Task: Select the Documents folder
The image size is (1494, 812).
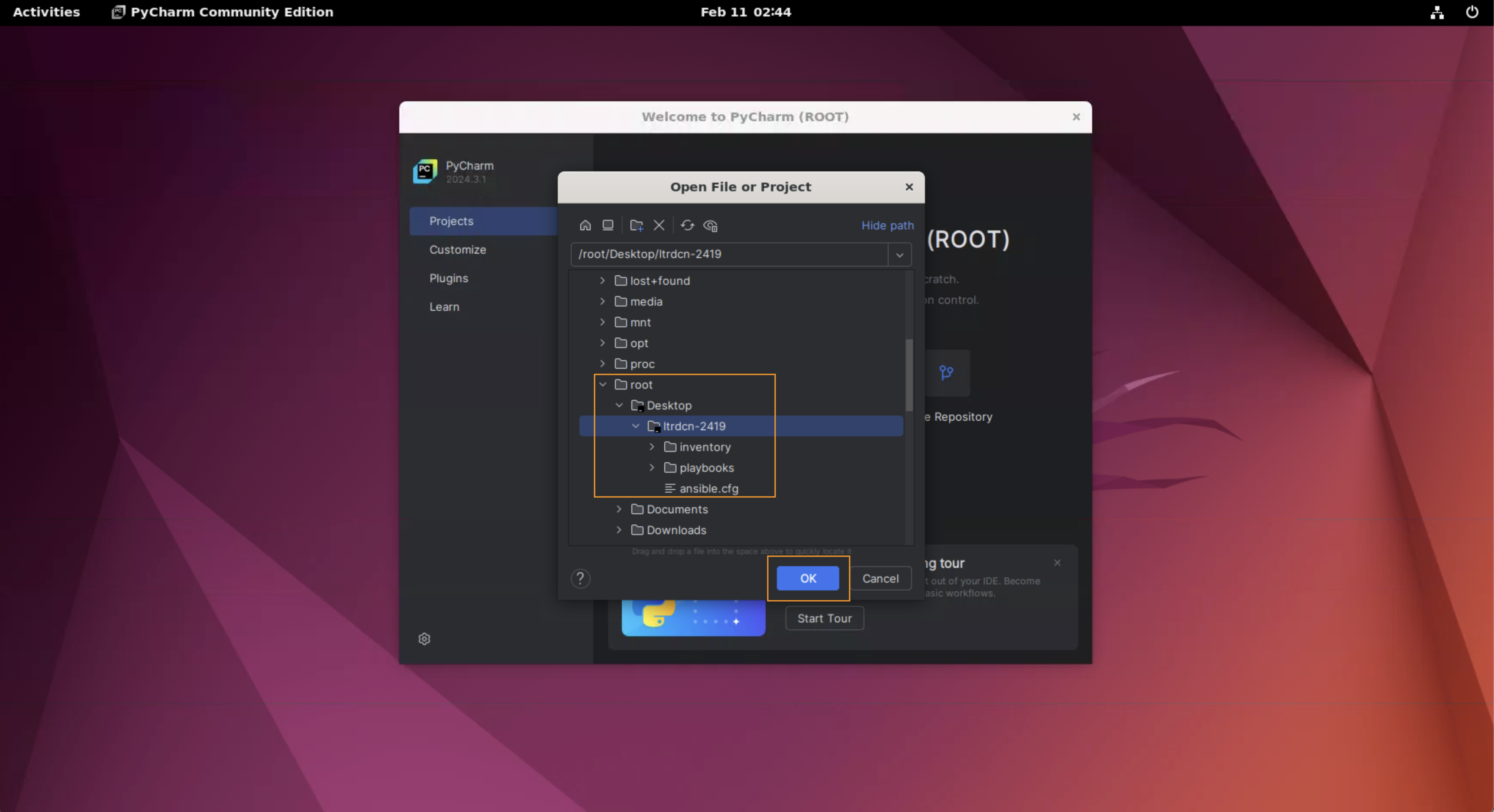Action: point(669,509)
